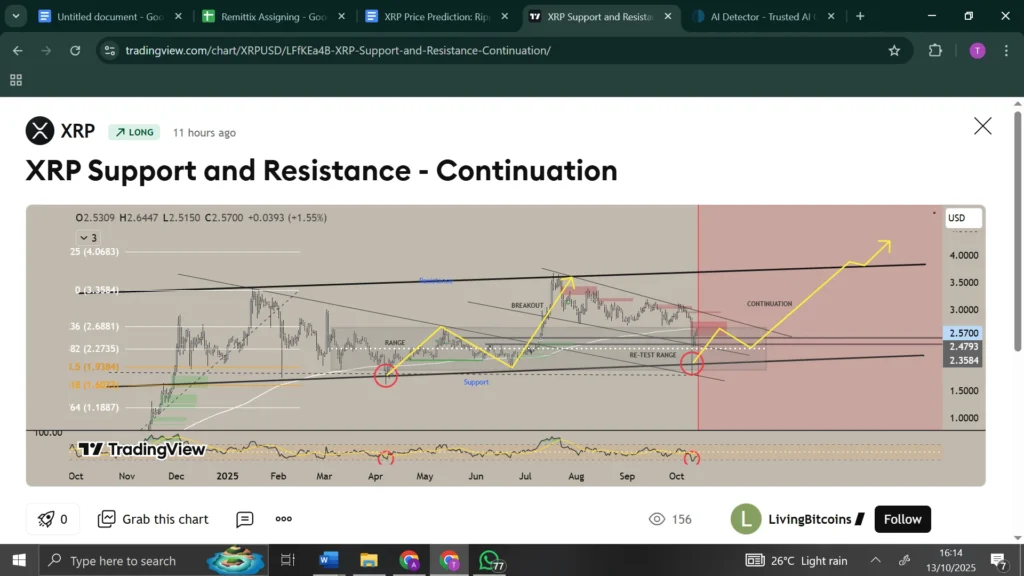The width and height of the screenshot is (1024, 576).
Task: Click the LivingBitcoins author avatar
Action: [x=746, y=519]
